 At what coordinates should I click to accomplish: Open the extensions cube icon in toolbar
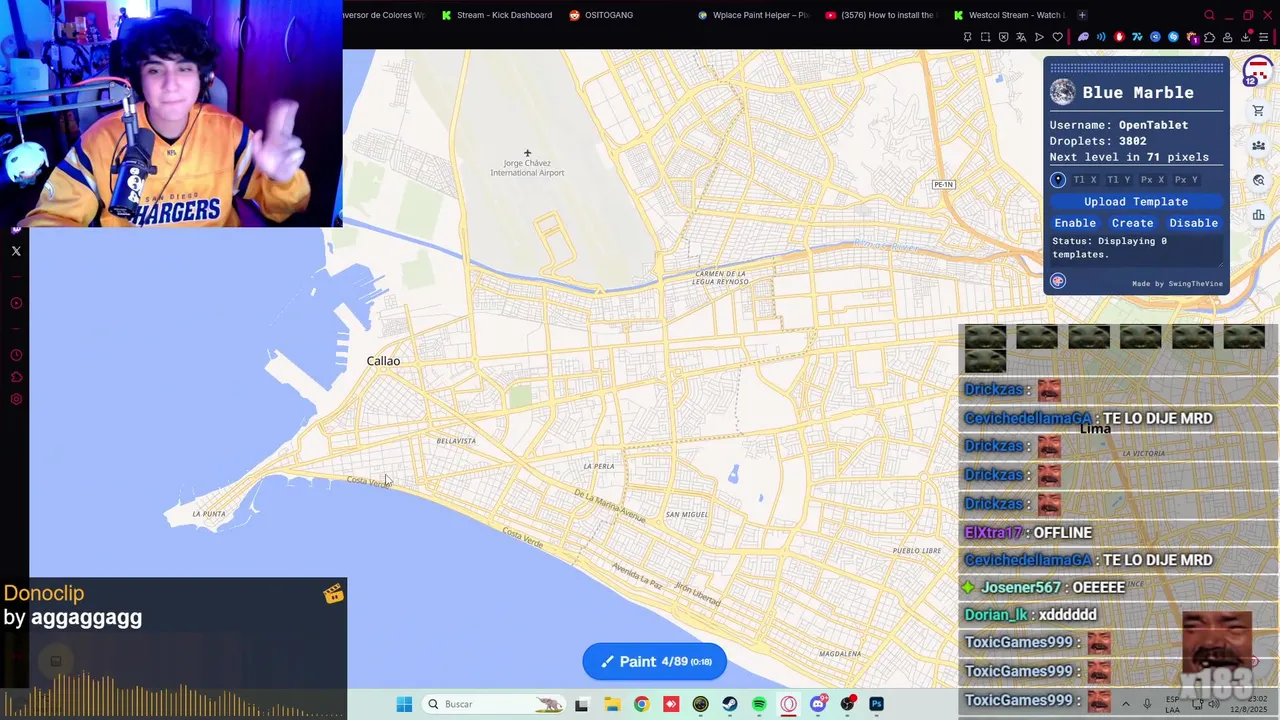(x=1210, y=37)
